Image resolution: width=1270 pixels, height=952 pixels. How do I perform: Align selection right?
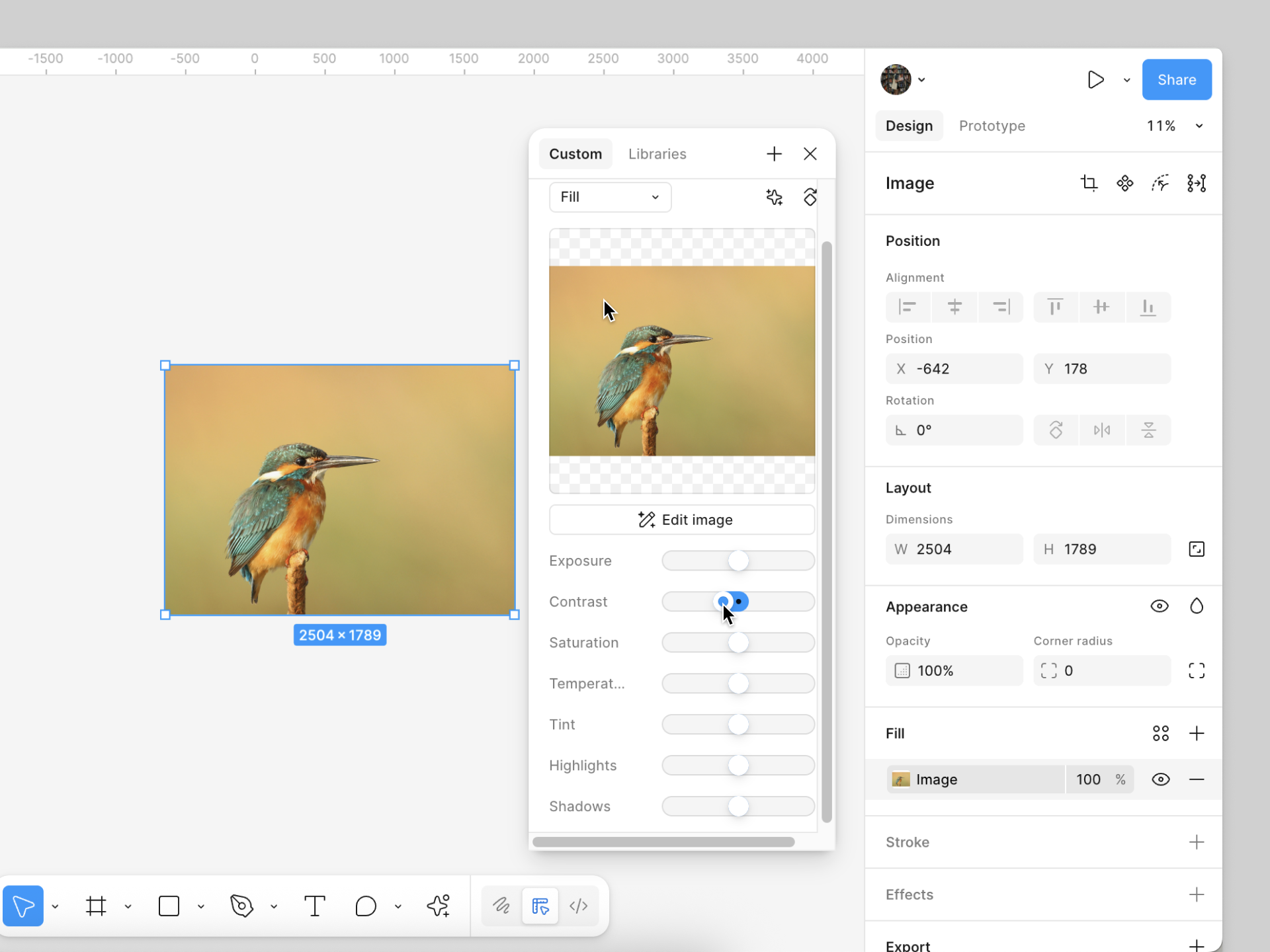click(x=1001, y=307)
